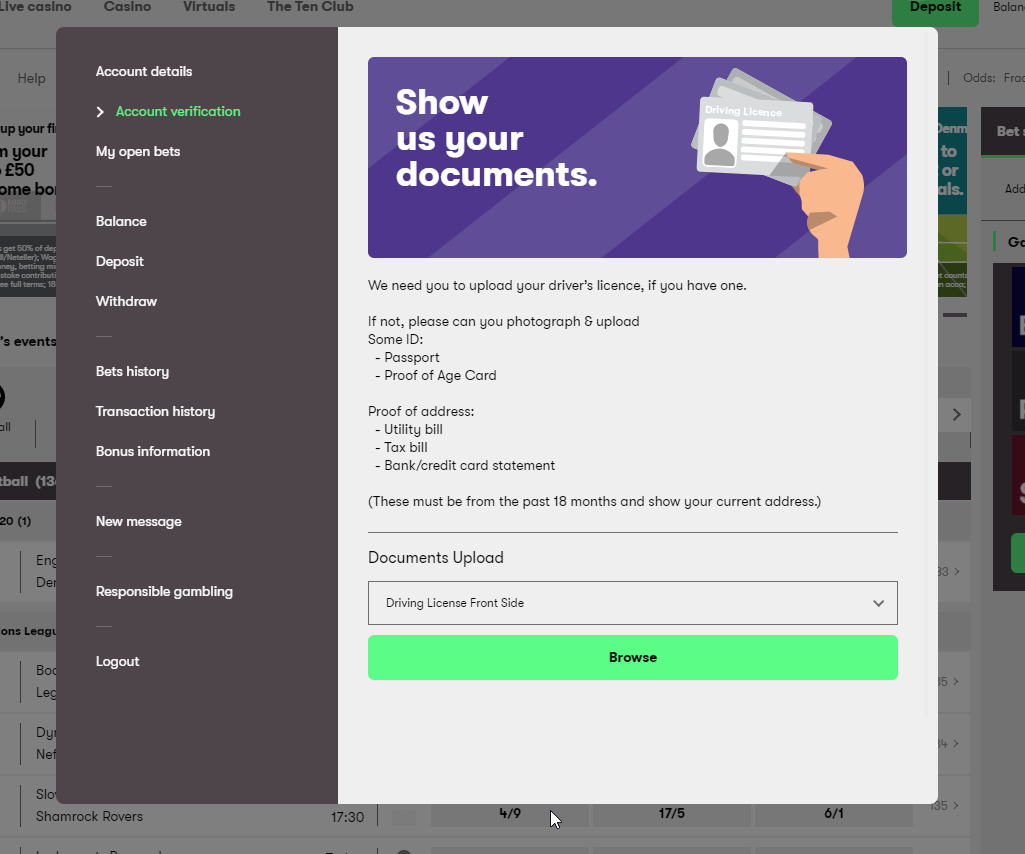1025x854 pixels.
Task: Open New message
Action: click(139, 522)
